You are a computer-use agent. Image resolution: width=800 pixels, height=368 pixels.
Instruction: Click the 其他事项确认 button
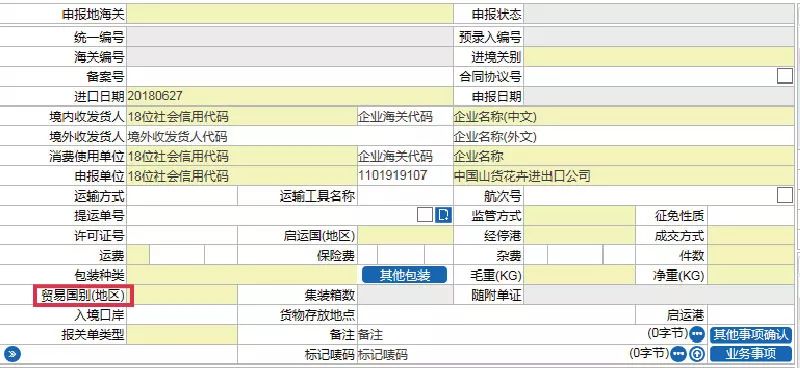(x=751, y=335)
